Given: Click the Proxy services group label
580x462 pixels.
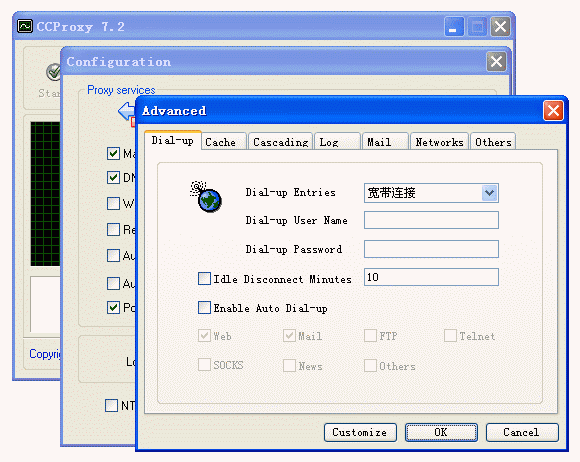Looking at the screenshot, I should point(121,90).
